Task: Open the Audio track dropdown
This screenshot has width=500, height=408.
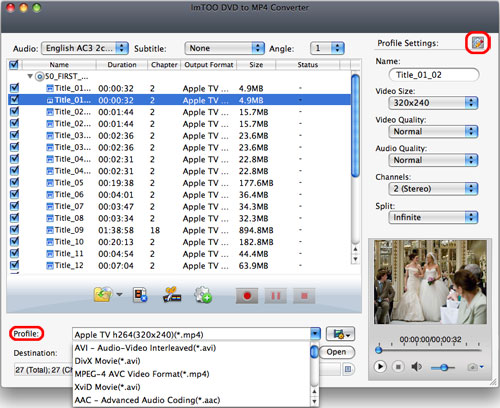Action: pyautogui.click(x=85, y=48)
